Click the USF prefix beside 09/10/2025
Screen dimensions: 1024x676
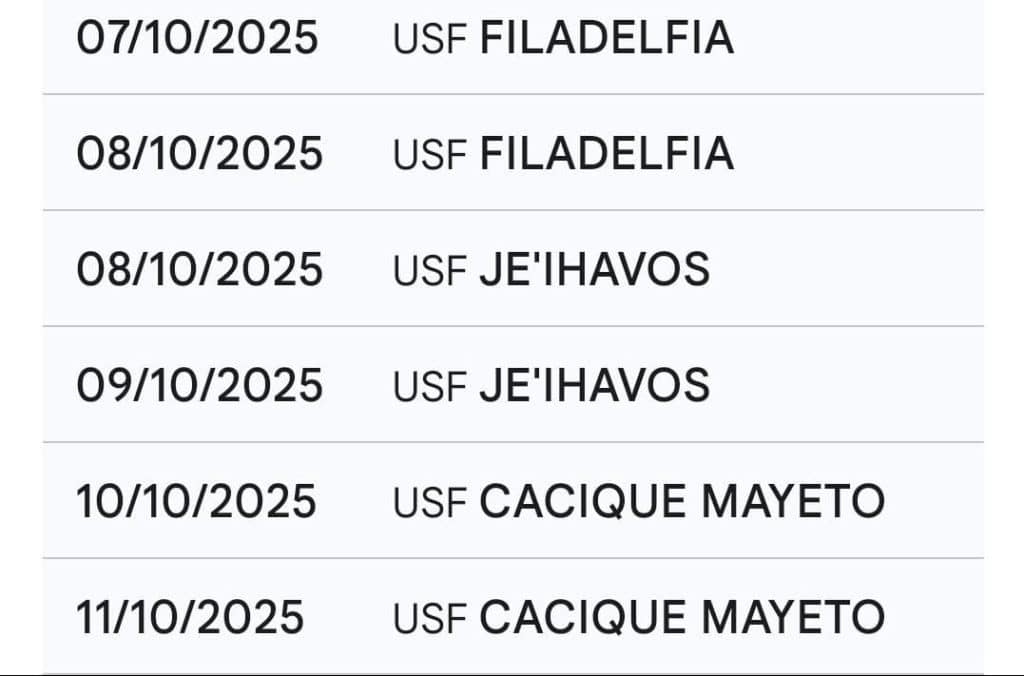430,387
